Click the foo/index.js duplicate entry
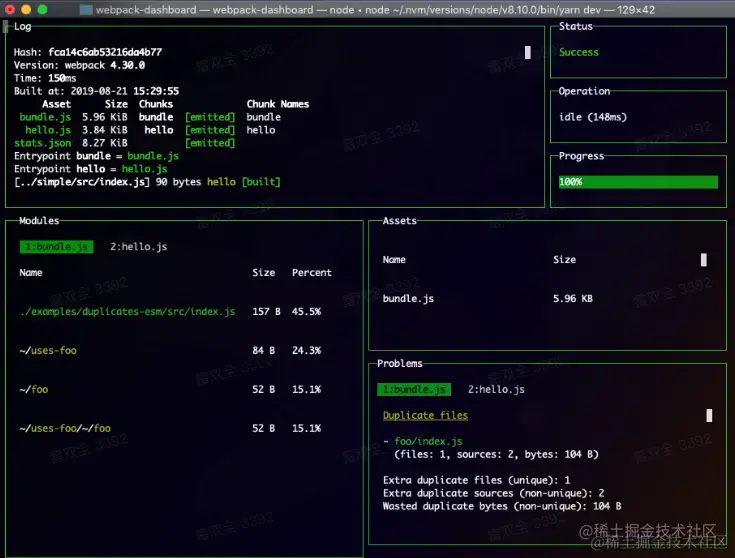 pos(428,441)
